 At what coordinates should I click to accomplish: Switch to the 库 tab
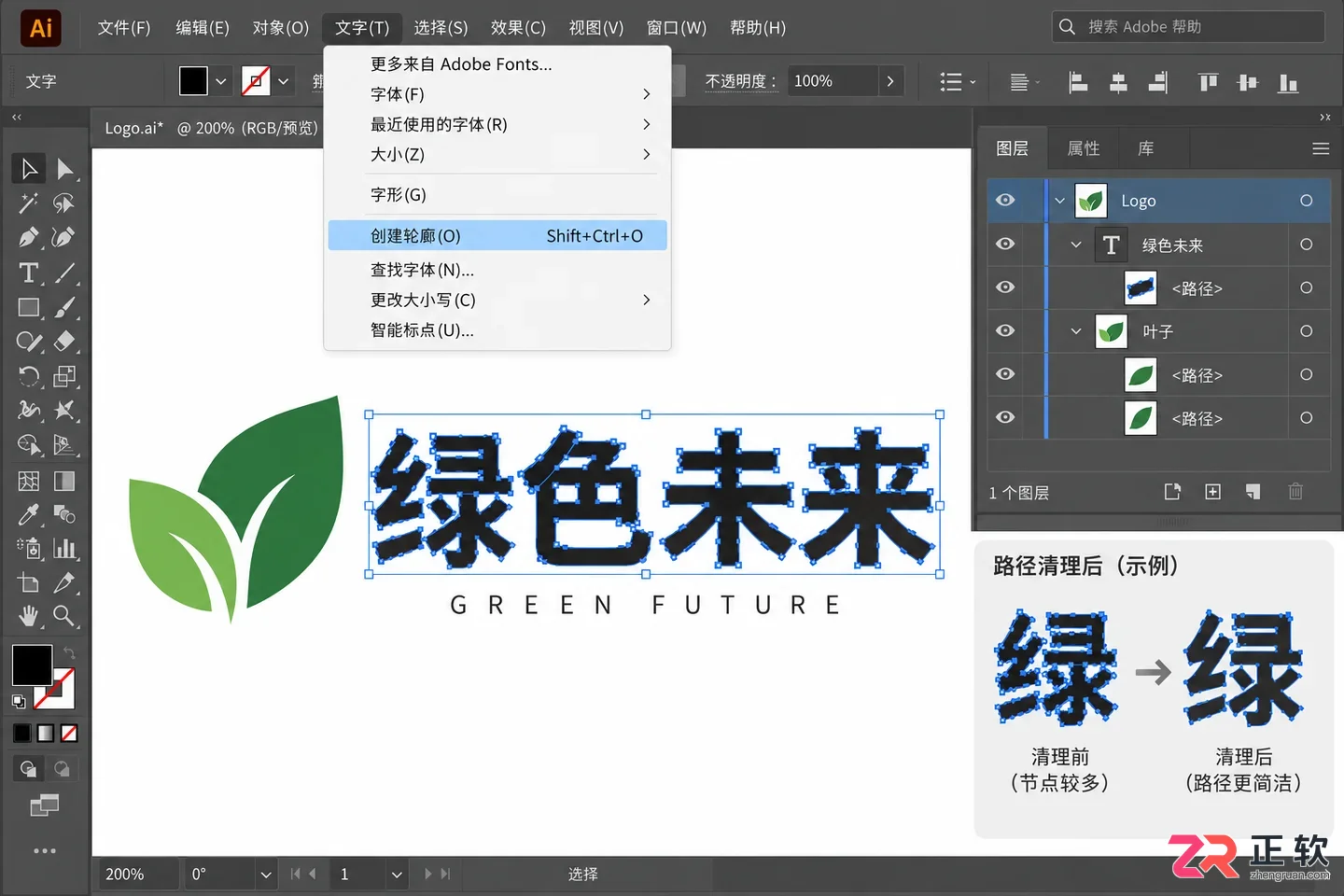click(1146, 148)
